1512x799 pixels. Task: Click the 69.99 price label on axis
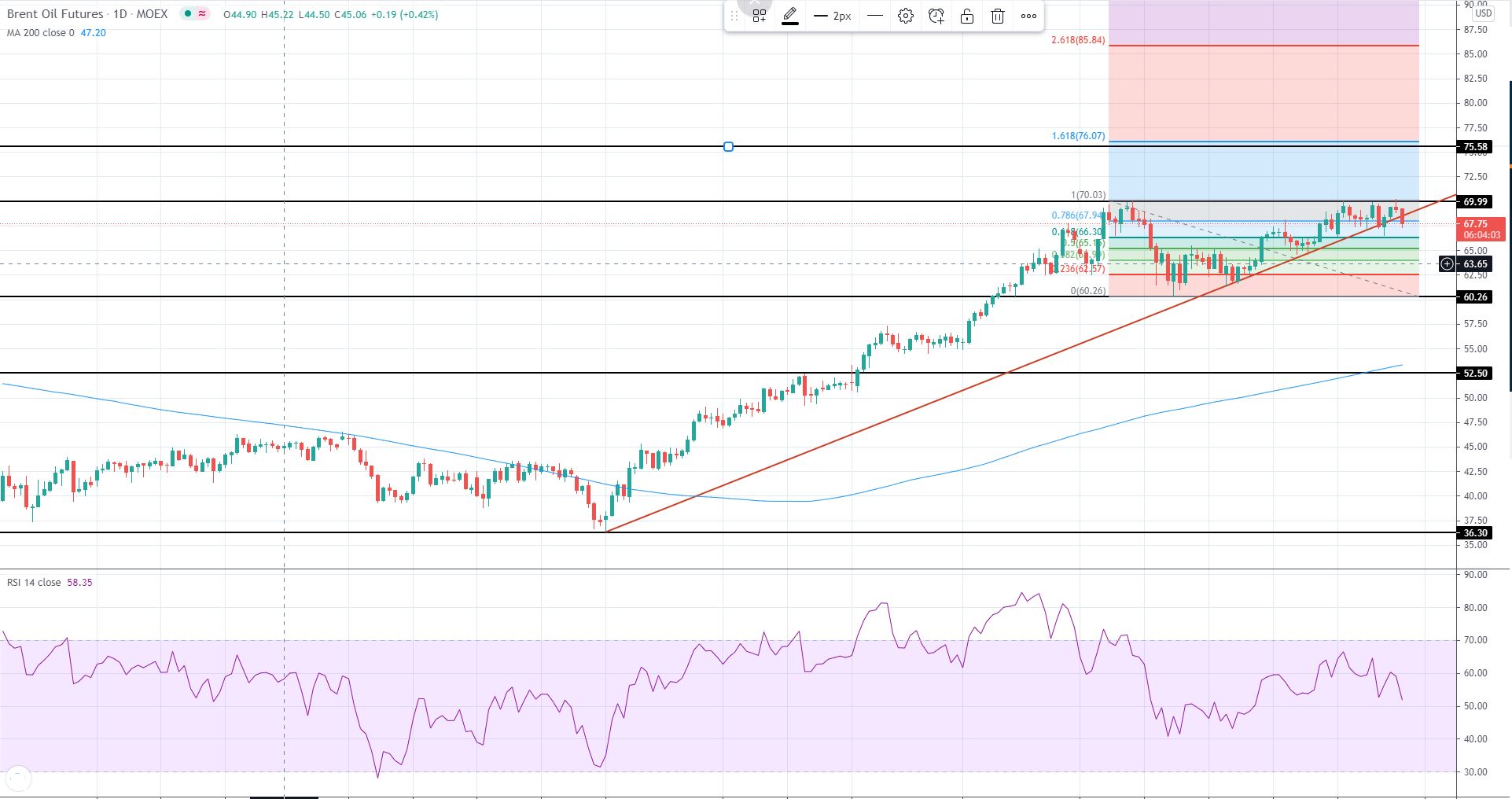(1475, 202)
